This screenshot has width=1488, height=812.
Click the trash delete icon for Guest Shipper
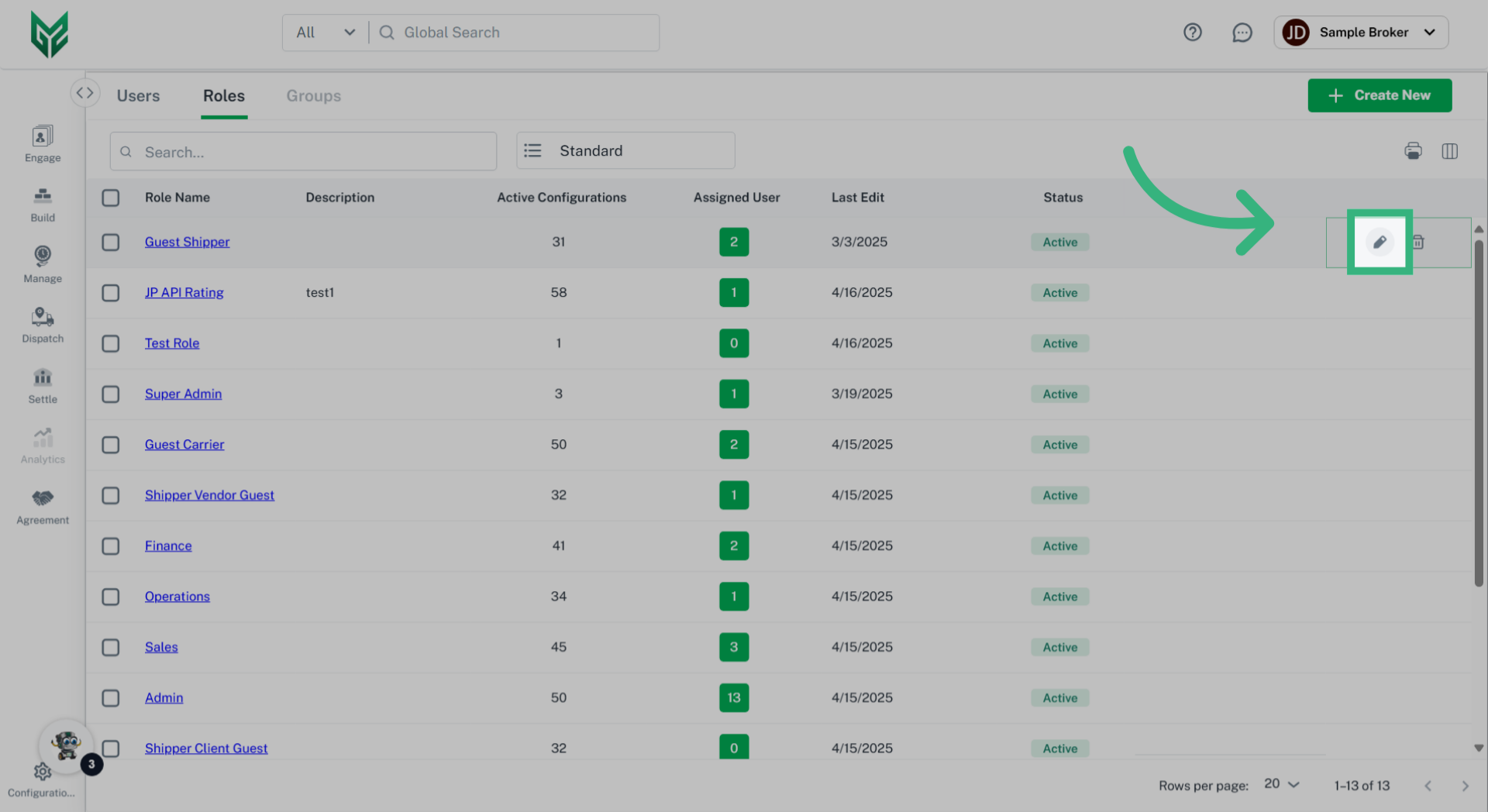point(1417,243)
